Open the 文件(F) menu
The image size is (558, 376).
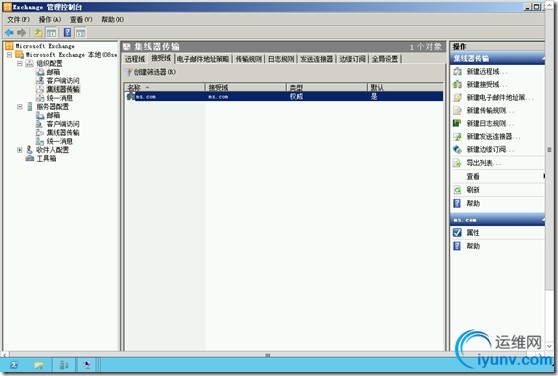(18, 19)
